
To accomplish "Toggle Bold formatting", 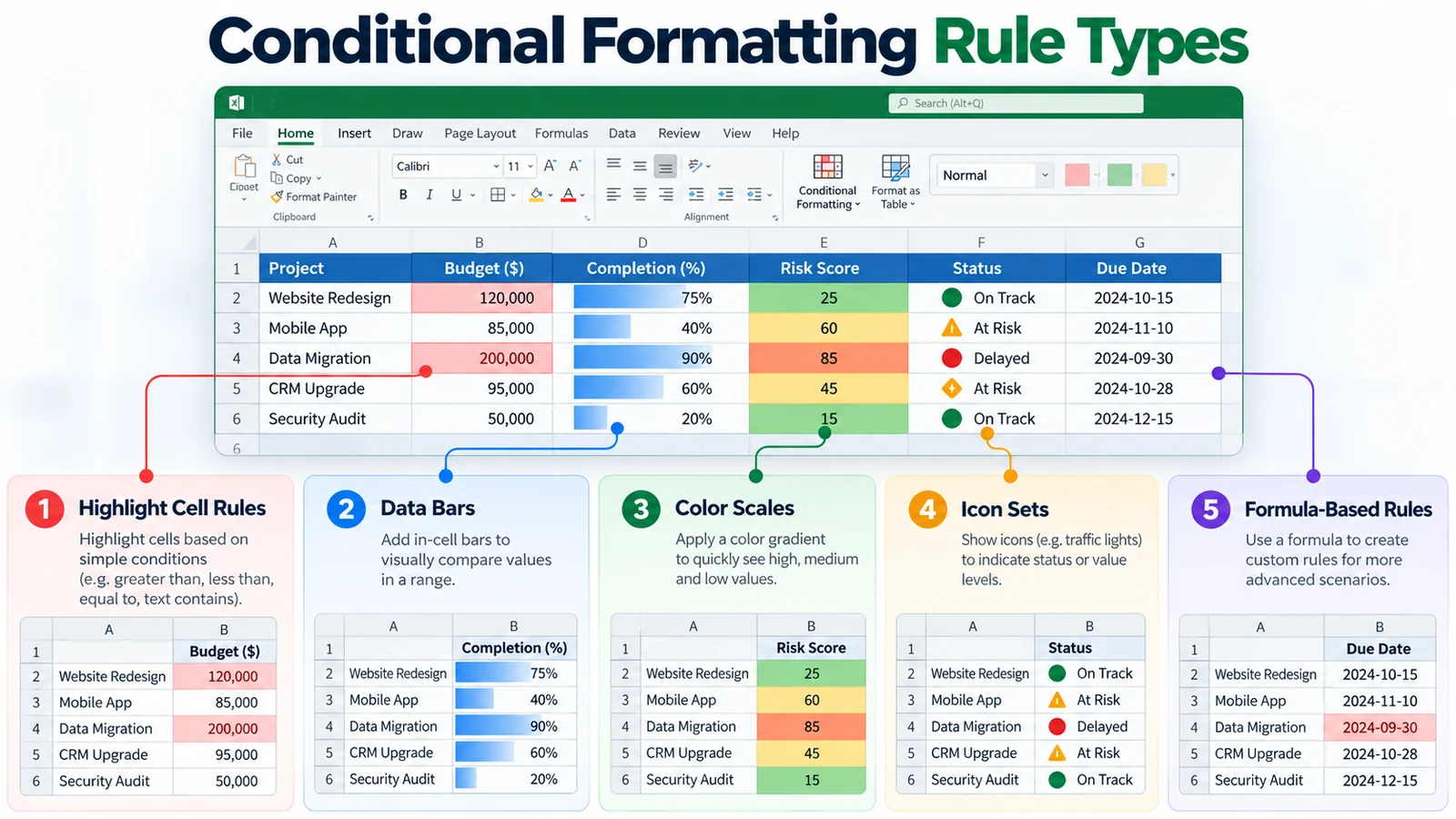I will click(x=403, y=195).
